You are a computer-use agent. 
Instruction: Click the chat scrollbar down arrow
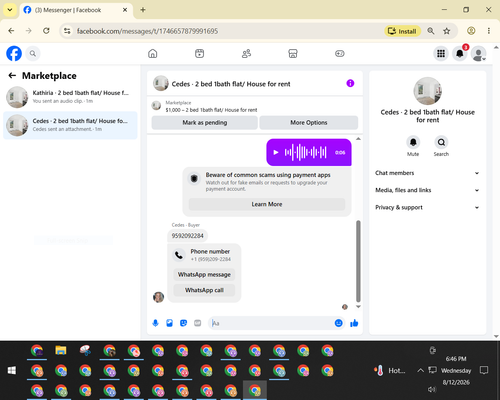click(358, 307)
